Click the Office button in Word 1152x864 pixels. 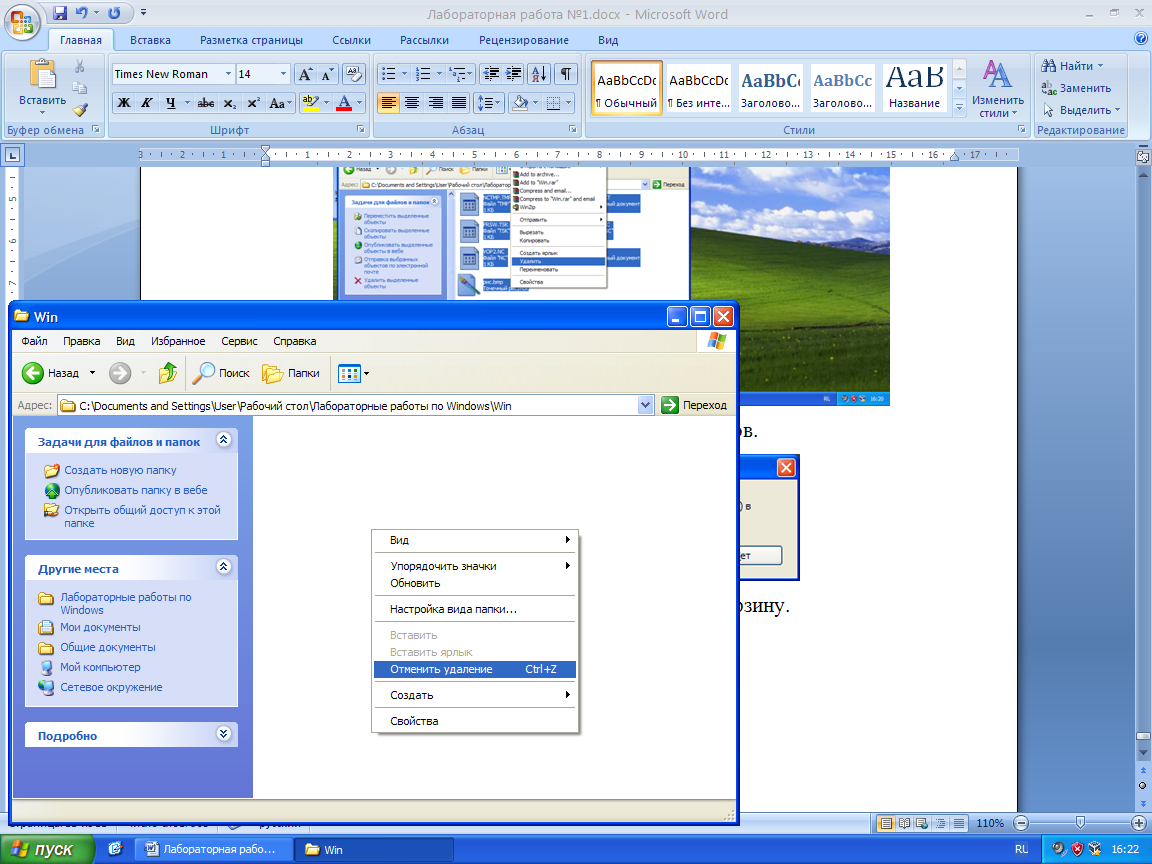click(22, 21)
